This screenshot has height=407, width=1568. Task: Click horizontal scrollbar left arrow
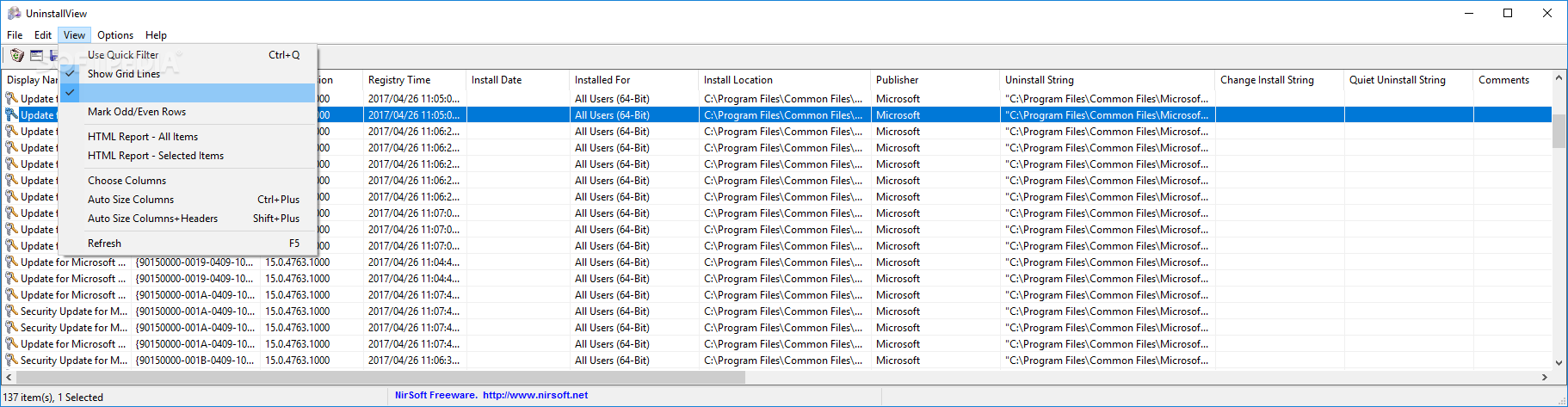9,377
